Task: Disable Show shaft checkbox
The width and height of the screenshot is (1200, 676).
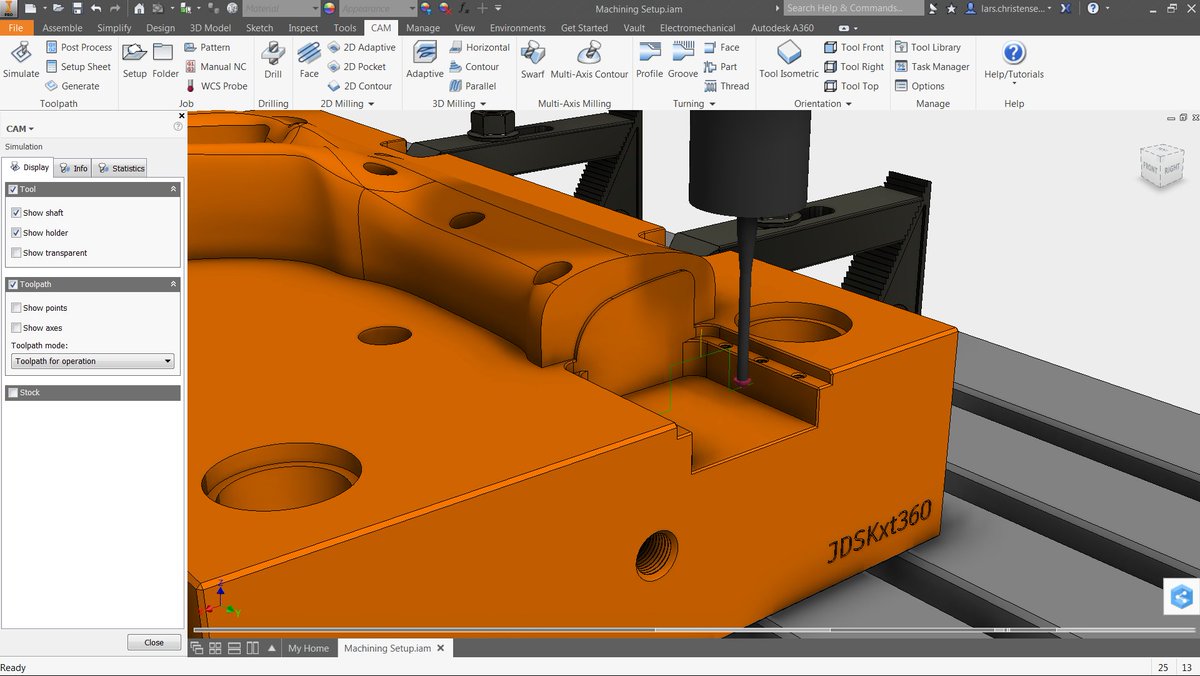Action: coord(16,213)
